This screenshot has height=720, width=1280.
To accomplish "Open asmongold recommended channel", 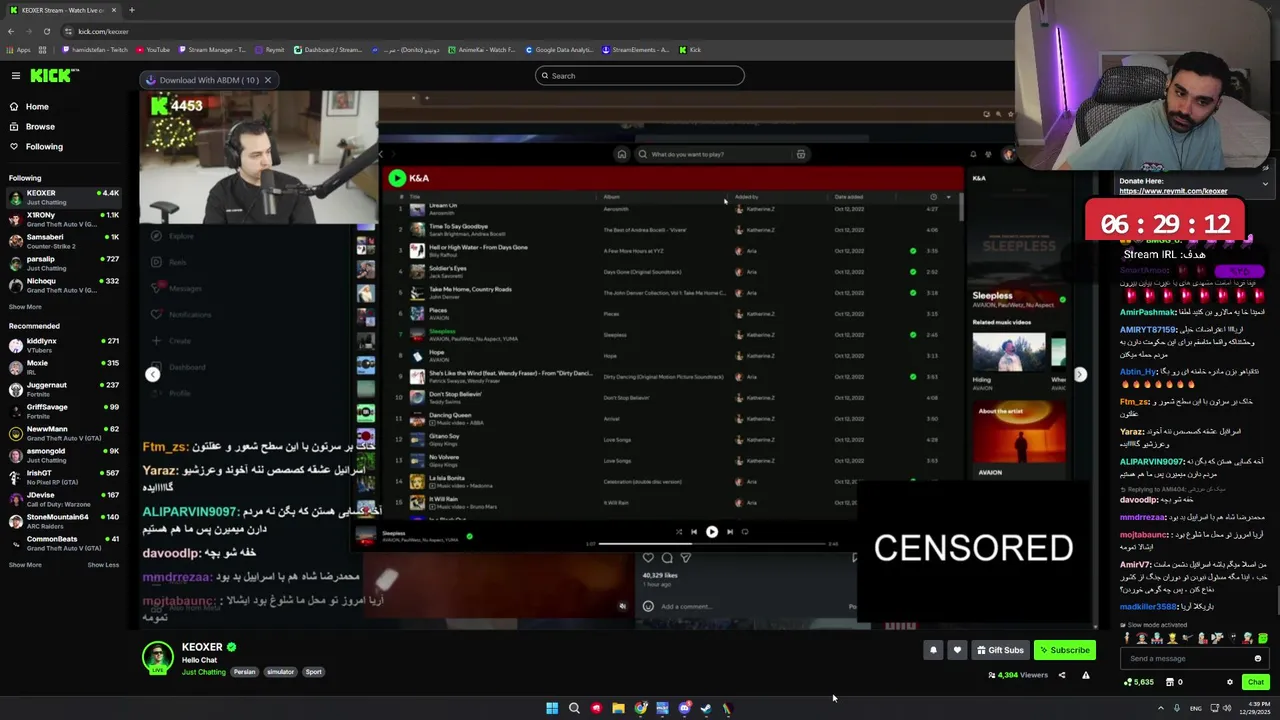I will tap(62, 455).
